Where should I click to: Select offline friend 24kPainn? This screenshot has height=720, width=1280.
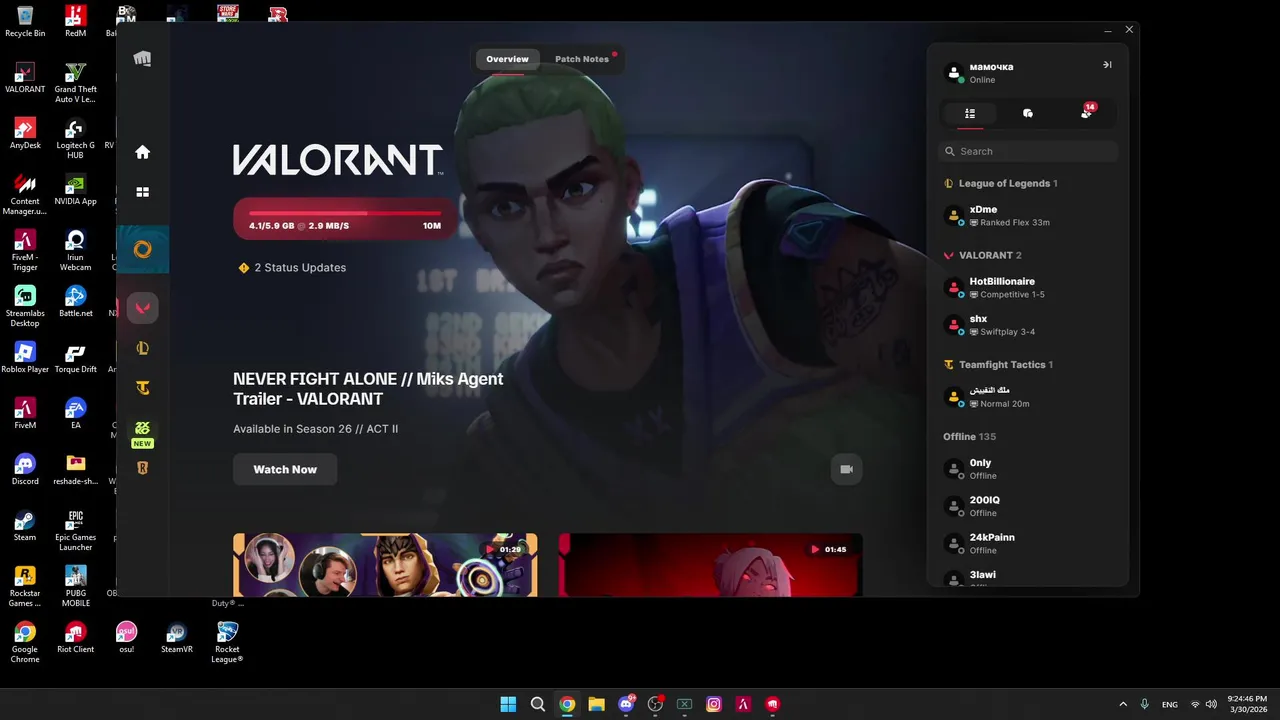(x=1028, y=543)
